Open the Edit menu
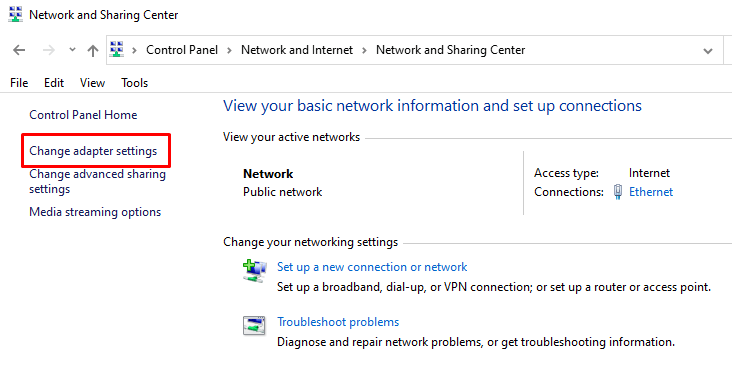732x377 pixels. click(54, 83)
